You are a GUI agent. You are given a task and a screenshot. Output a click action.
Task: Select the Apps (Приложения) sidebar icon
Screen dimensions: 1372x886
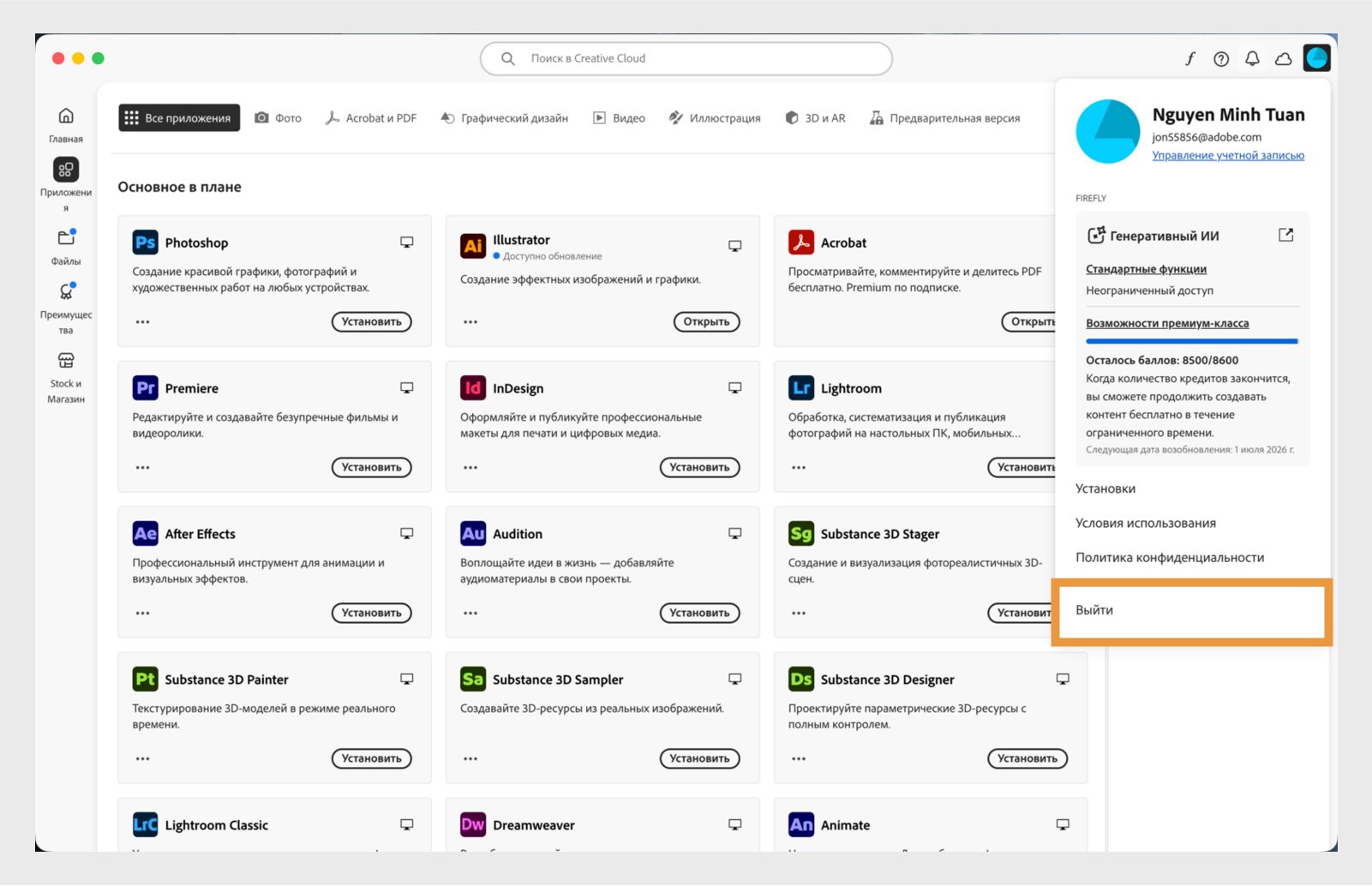(x=66, y=170)
